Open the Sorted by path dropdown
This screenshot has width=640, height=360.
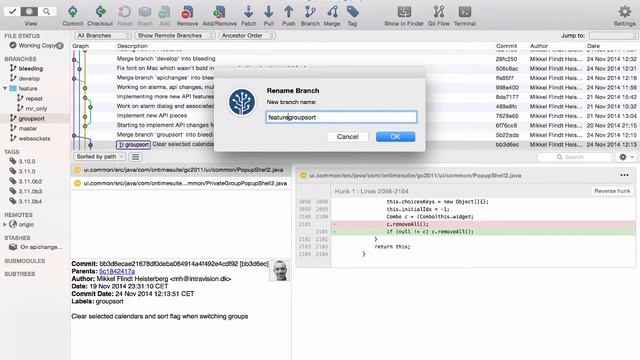pos(100,157)
